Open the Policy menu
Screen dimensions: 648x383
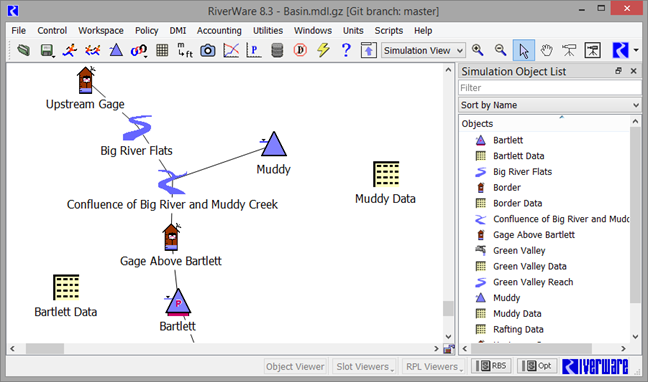pos(147,31)
